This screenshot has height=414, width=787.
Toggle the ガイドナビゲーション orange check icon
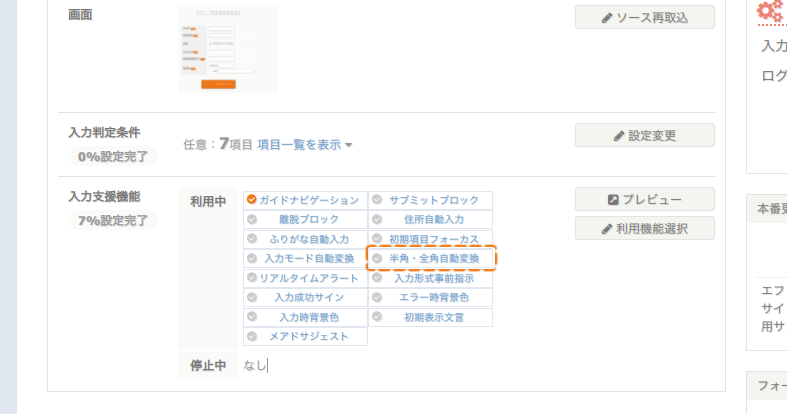(x=251, y=200)
